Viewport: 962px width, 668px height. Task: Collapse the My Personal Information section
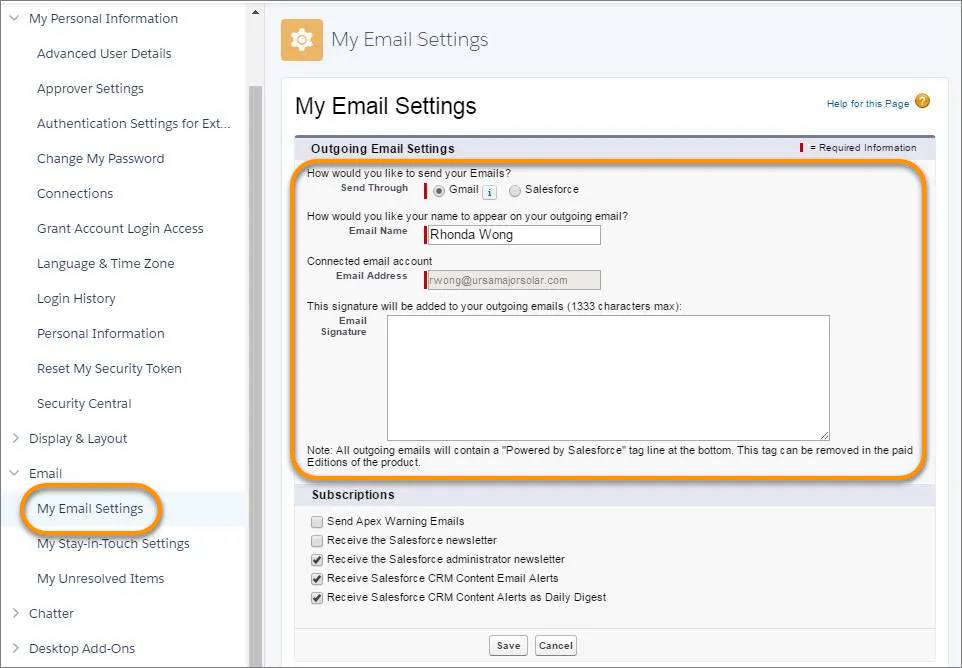coord(14,18)
